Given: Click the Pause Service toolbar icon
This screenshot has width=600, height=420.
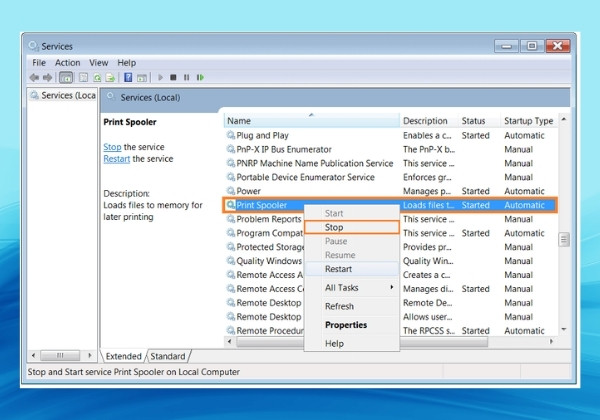Looking at the screenshot, I should (186, 78).
